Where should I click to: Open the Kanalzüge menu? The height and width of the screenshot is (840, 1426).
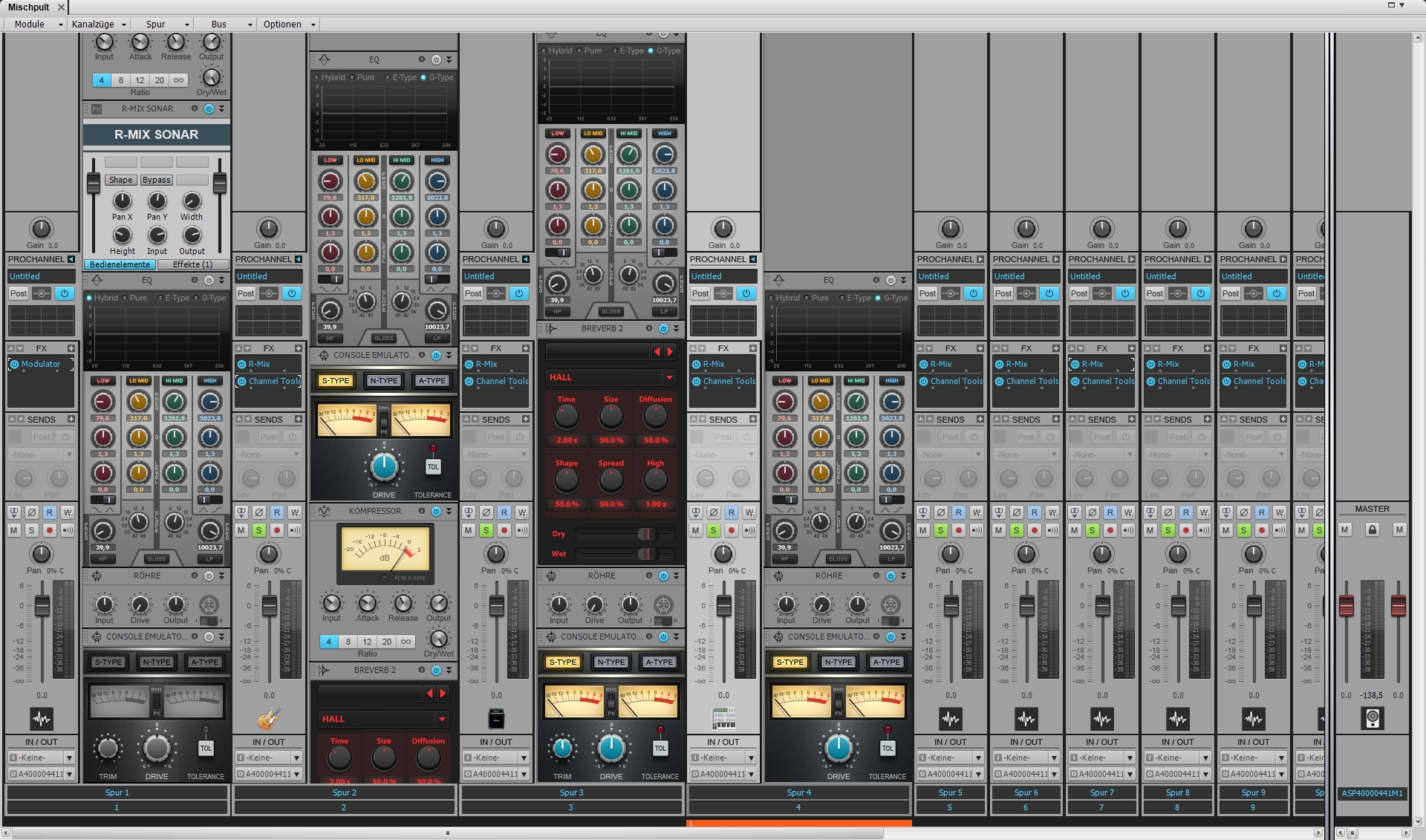click(x=100, y=24)
